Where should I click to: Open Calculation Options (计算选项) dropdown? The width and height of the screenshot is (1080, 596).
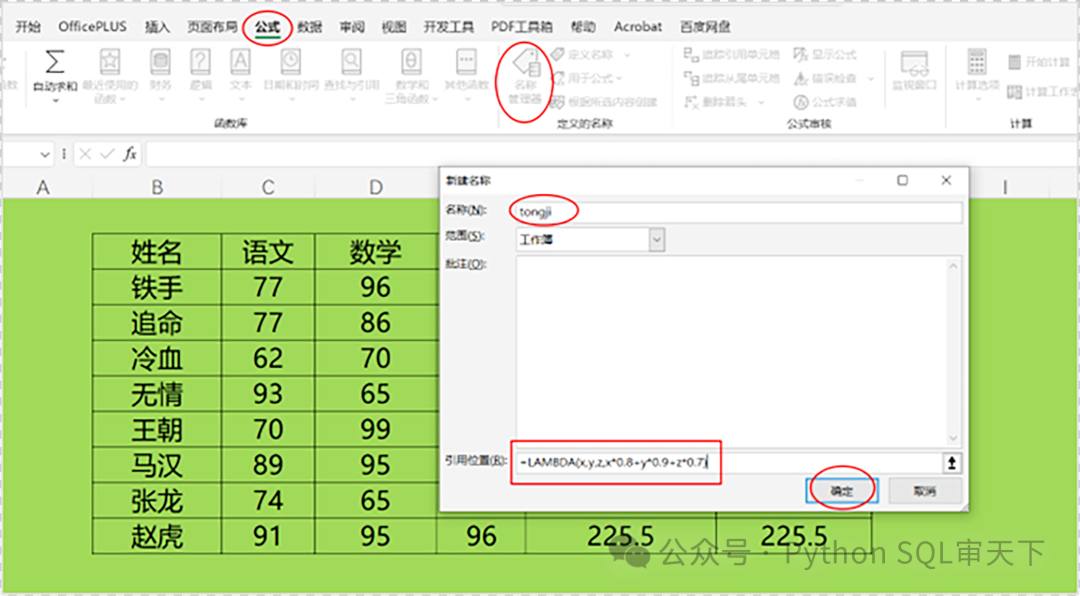pyautogui.click(x=976, y=66)
